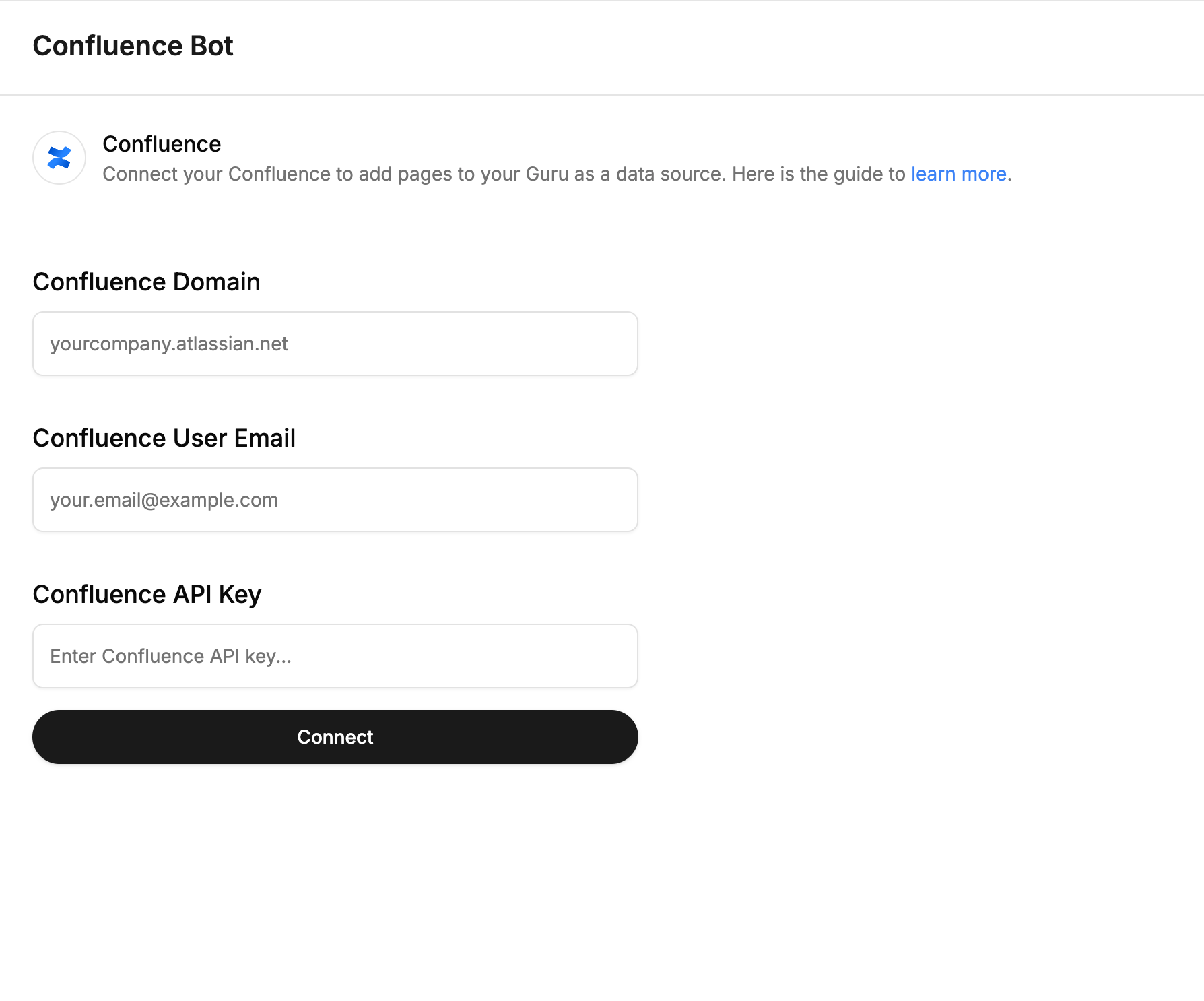
Task: Click the Confluence API Key label
Action: 147,594
